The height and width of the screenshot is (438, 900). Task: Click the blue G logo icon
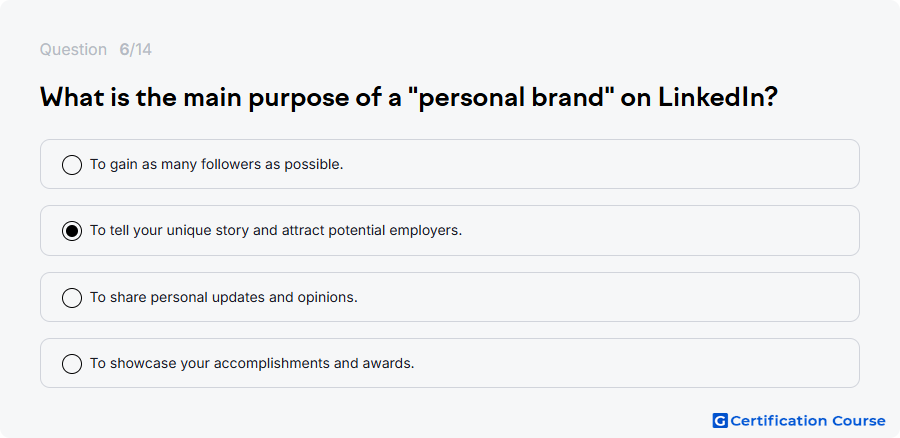720,421
